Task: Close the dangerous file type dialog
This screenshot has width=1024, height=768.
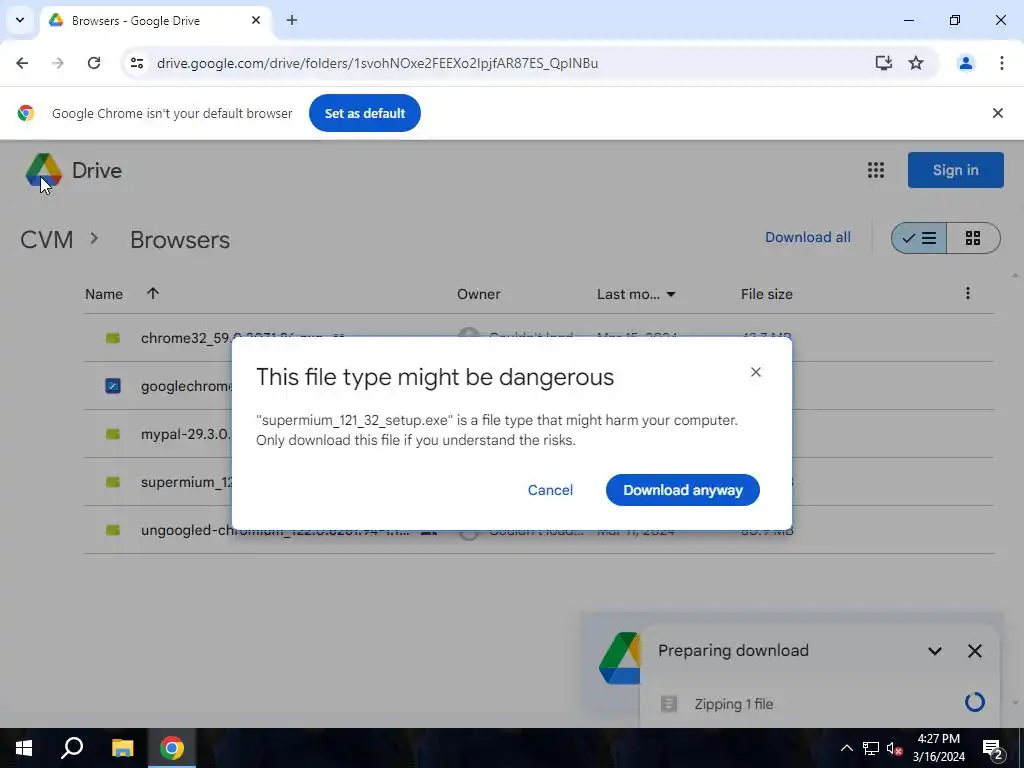Action: (756, 372)
